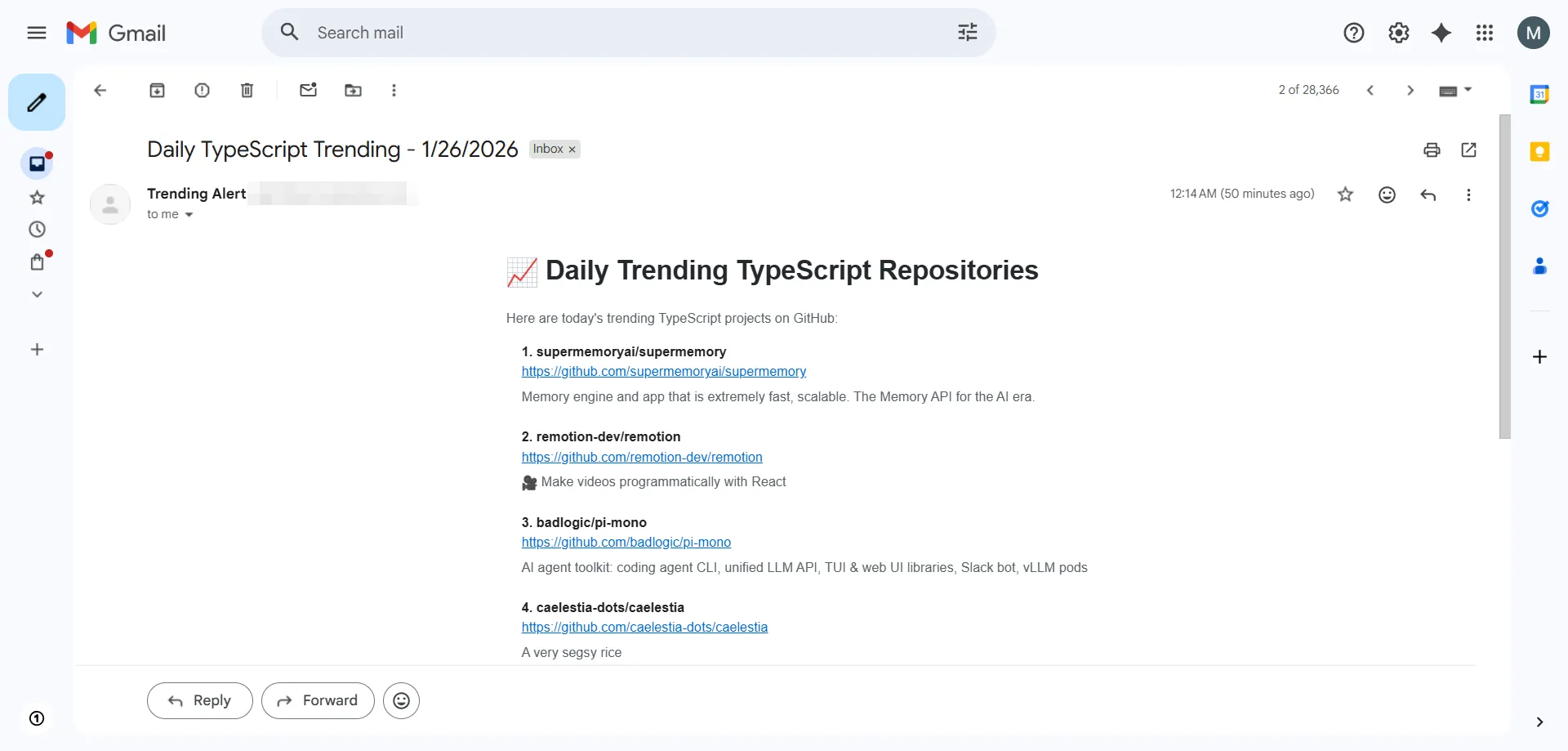Click in the Search mail field
Screen dimensions: 1568x751
coord(621,33)
